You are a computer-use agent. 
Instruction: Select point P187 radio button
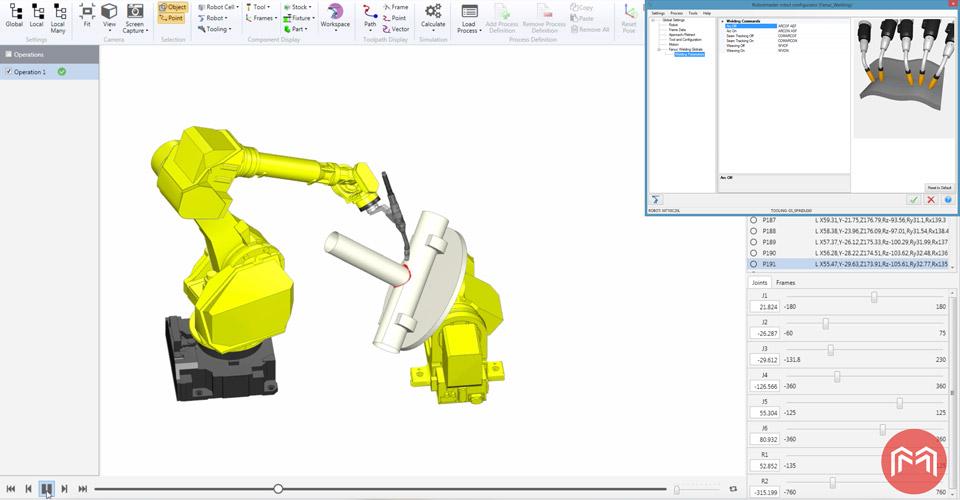pyautogui.click(x=754, y=220)
